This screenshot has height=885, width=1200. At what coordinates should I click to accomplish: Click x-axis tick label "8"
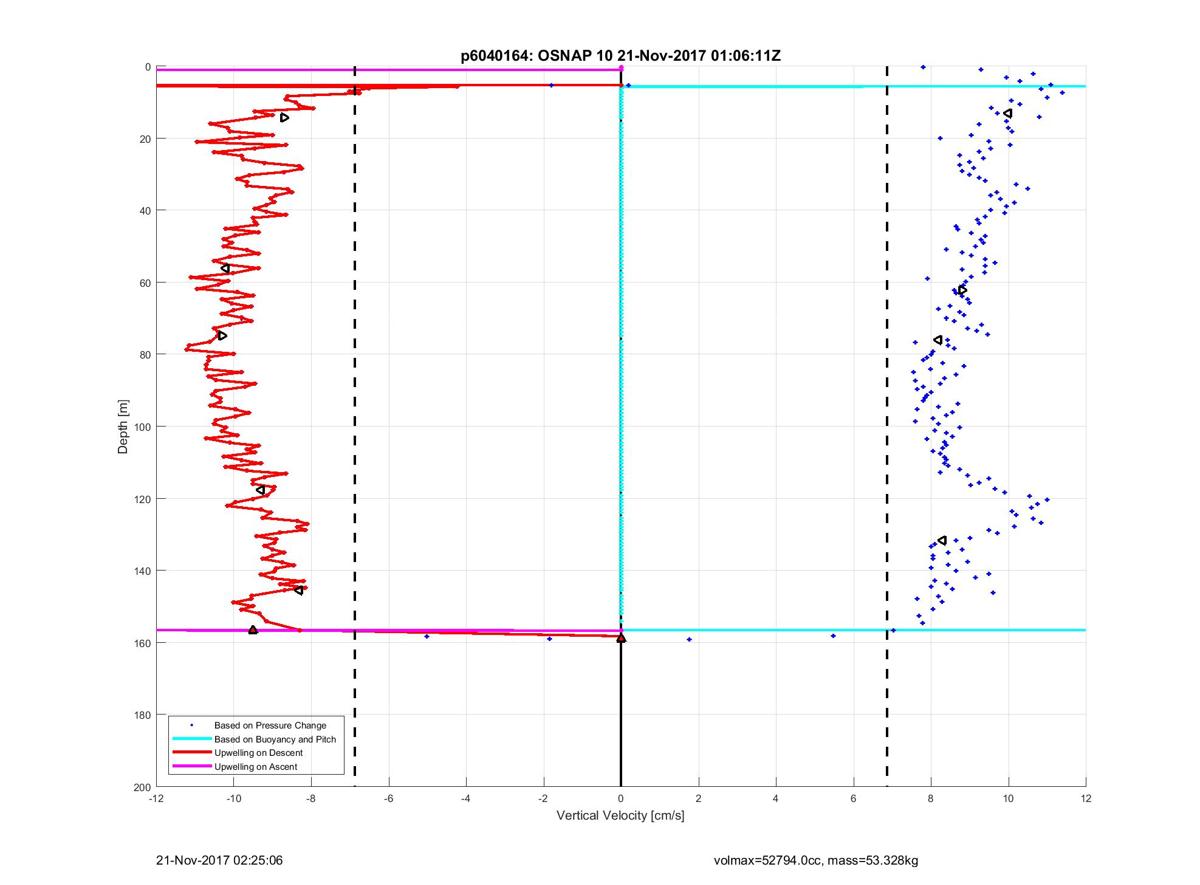[x=931, y=799]
